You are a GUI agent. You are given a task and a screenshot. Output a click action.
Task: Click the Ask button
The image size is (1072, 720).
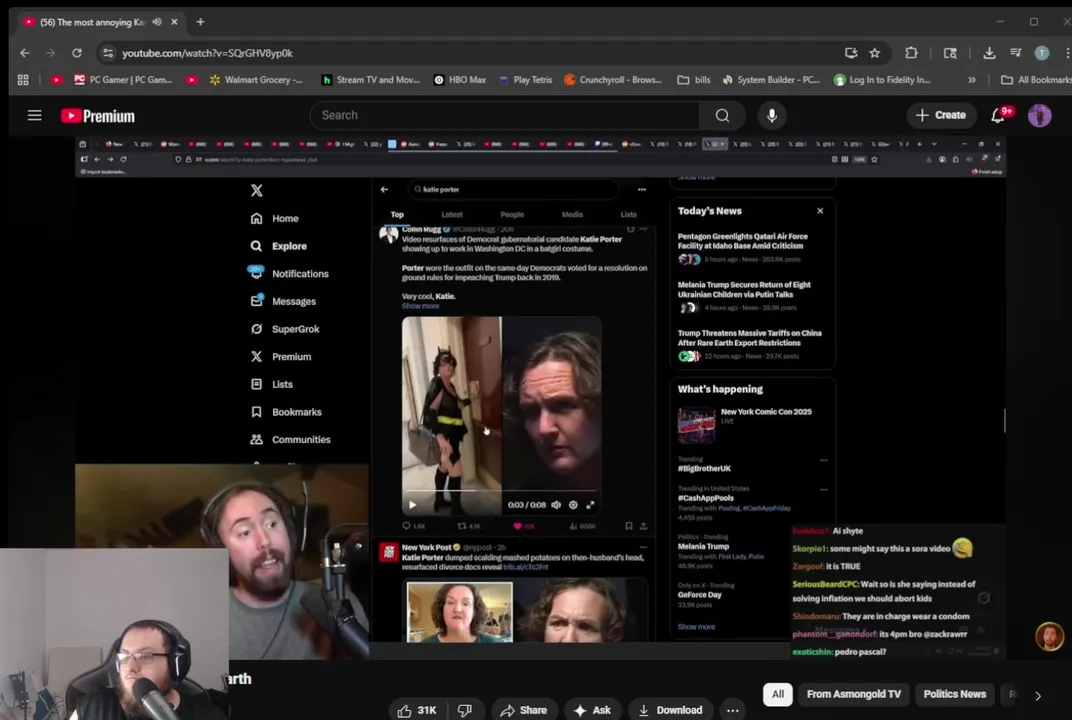[593, 710]
